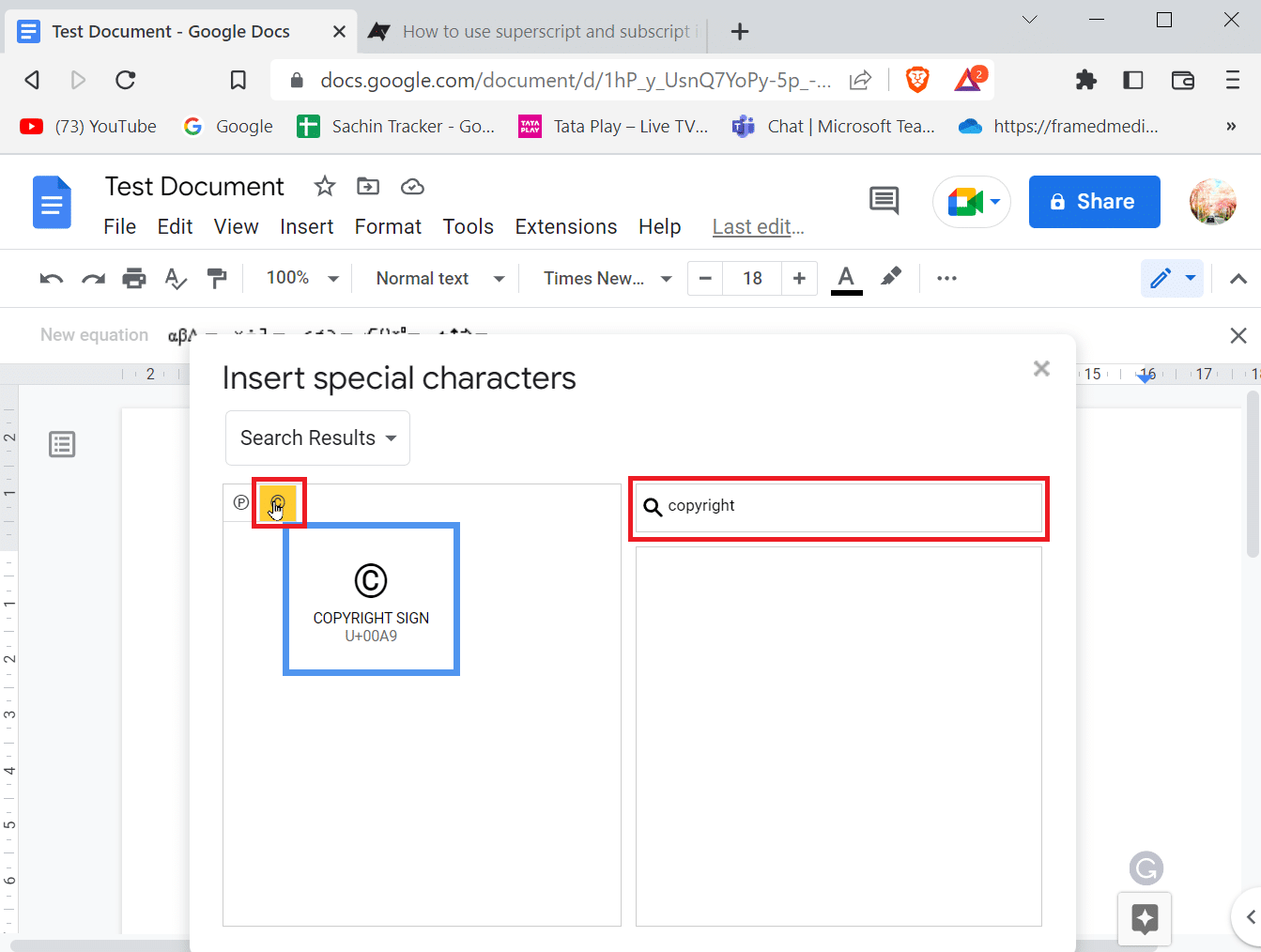The image size is (1261, 952).
Task: Open the three-dot More toolbar options
Action: coord(946,278)
